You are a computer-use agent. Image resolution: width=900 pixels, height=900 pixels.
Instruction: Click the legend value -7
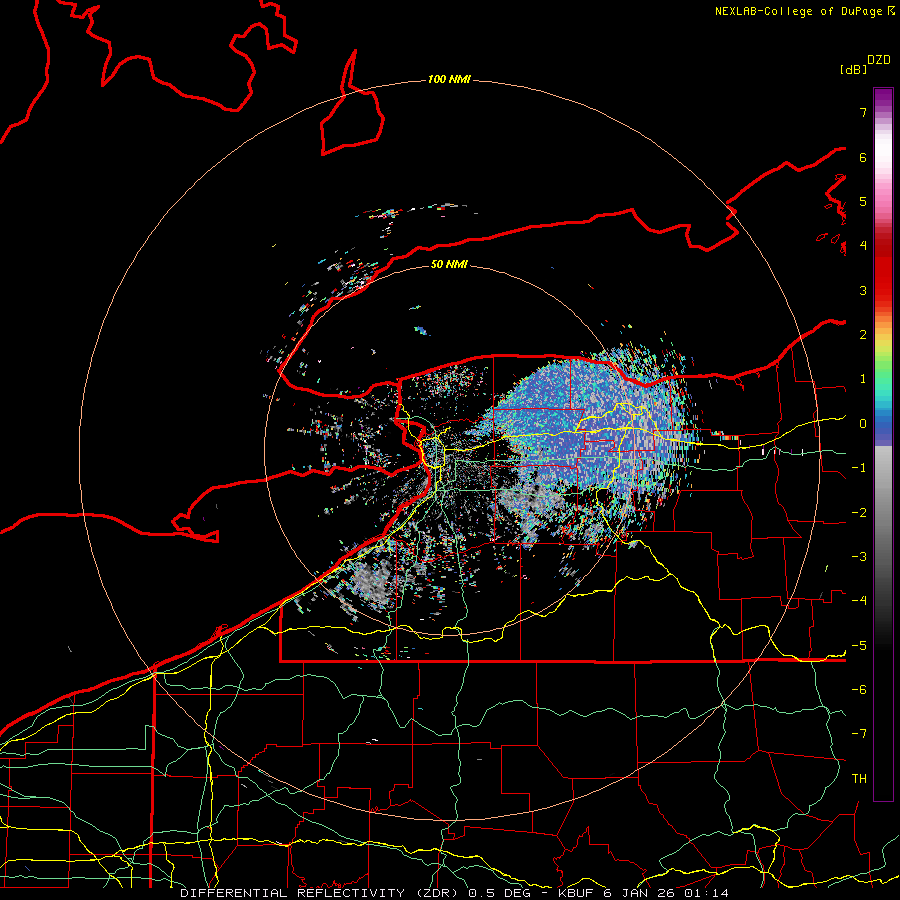pos(859,734)
